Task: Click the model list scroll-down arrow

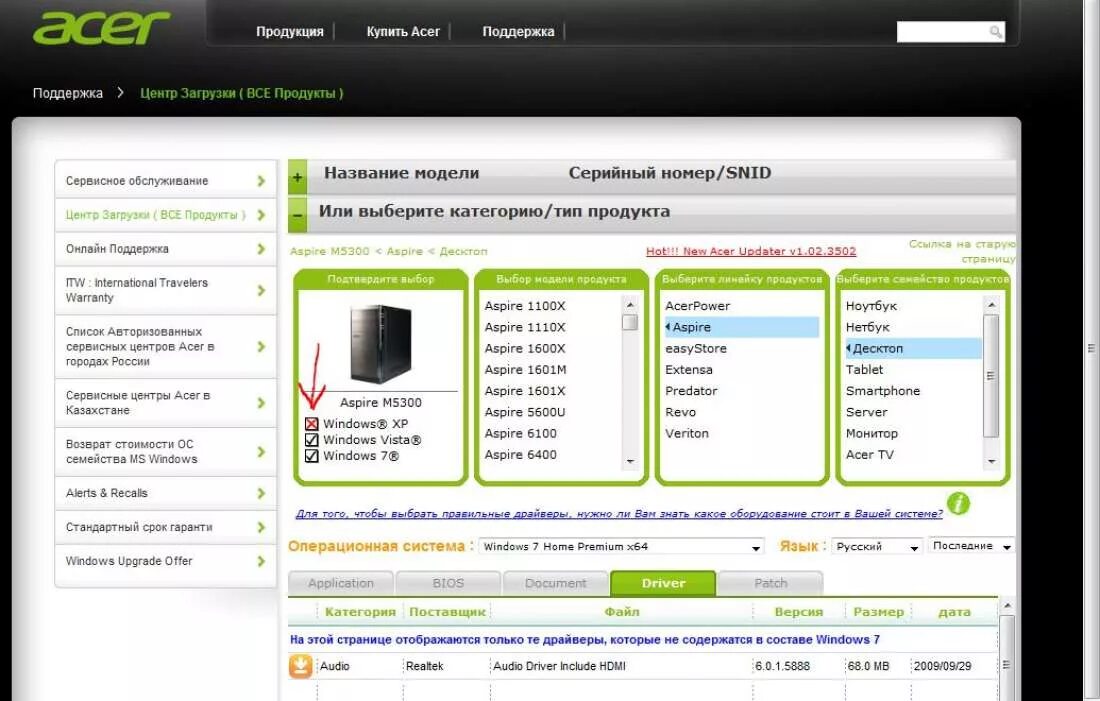Action: tap(630, 461)
